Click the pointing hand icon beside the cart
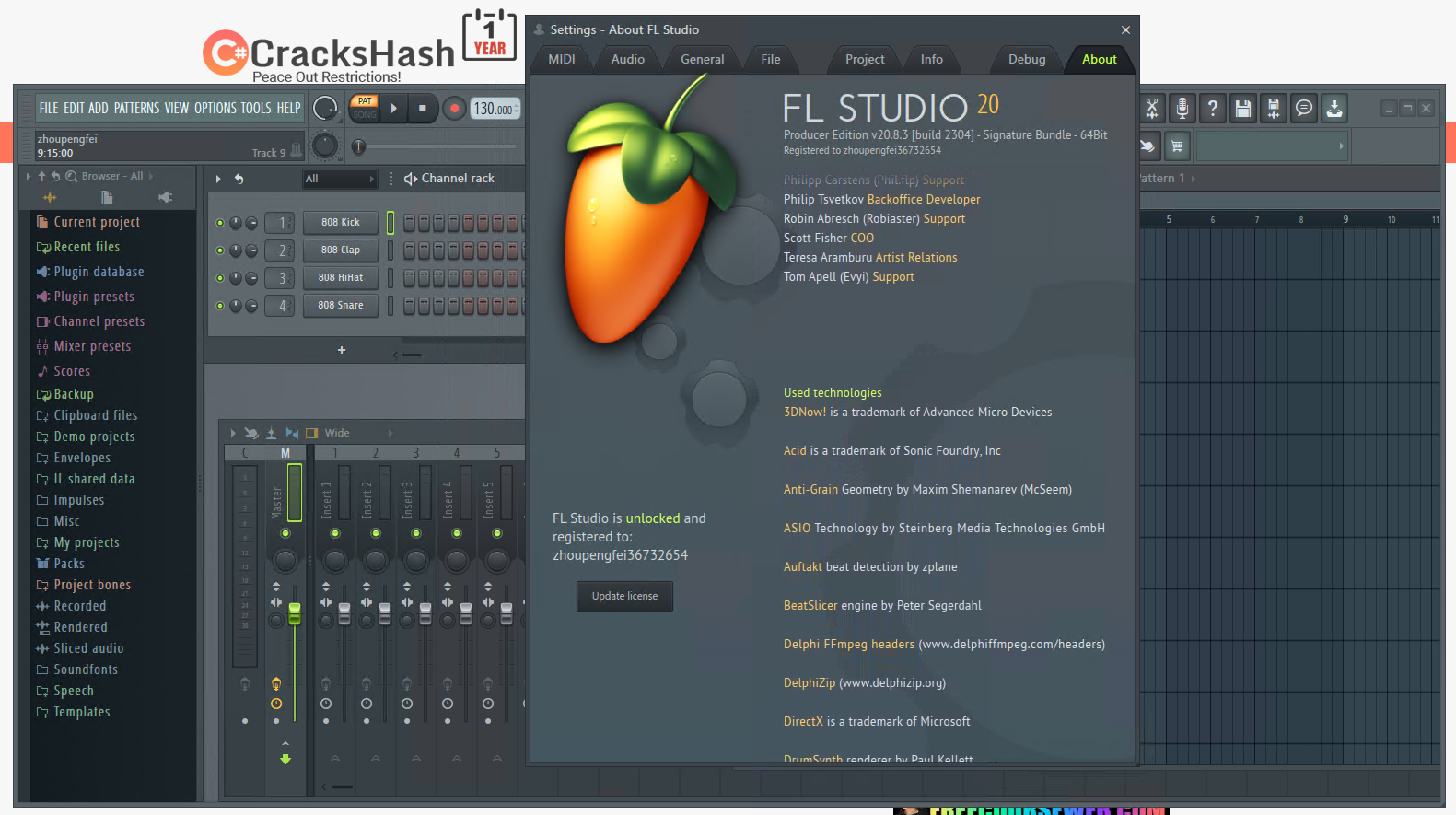Image resolution: width=1456 pixels, height=815 pixels. click(1147, 146)
